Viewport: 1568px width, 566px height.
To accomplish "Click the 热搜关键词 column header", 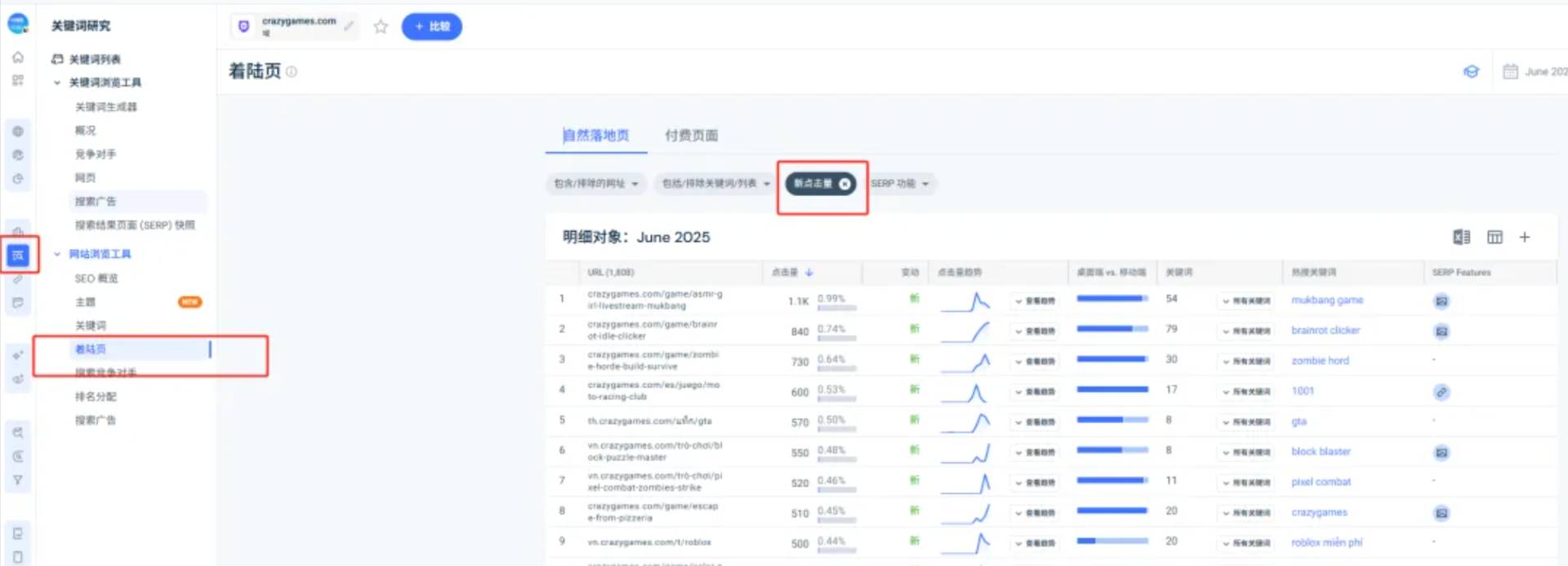I will [x=1313, y=273].
